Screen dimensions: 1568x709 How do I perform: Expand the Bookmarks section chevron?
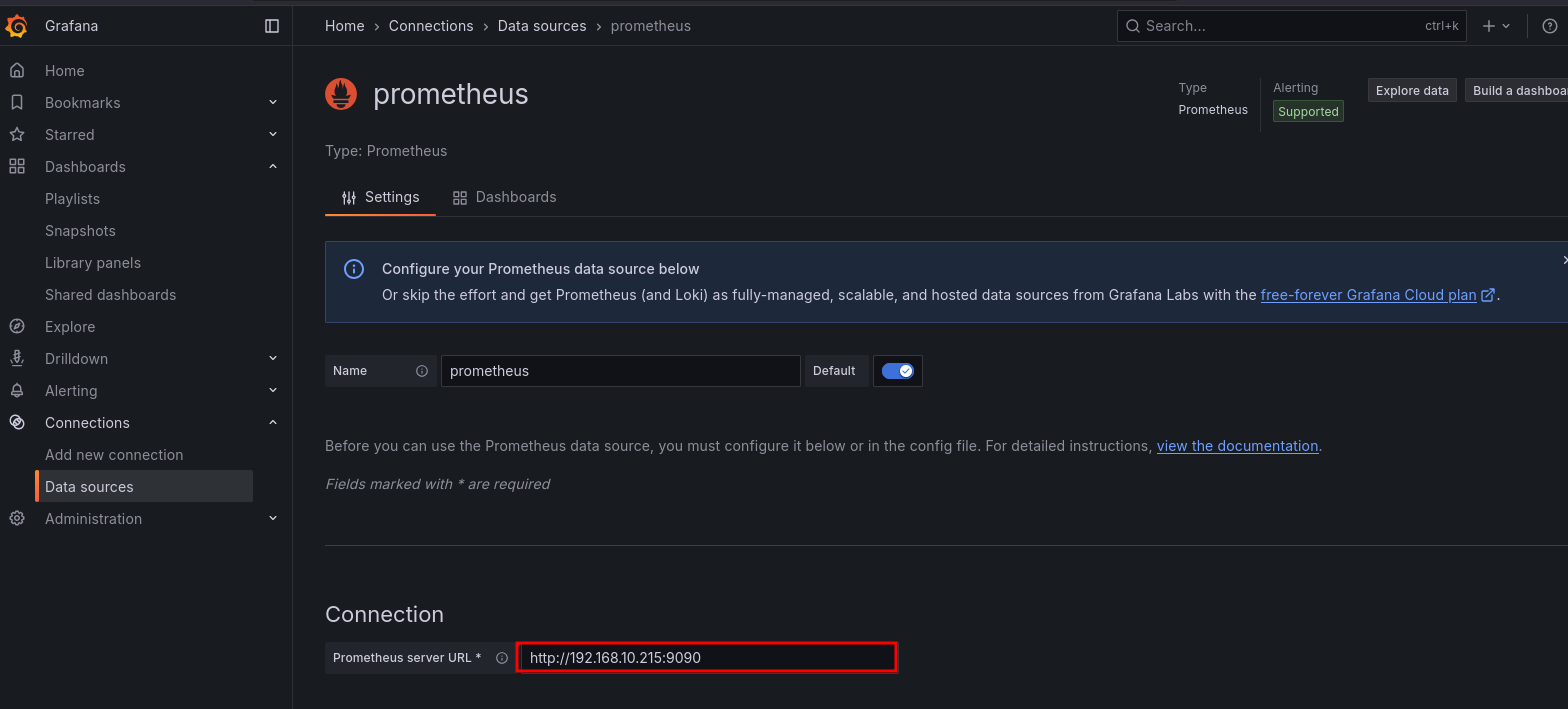tap(273, 103)
